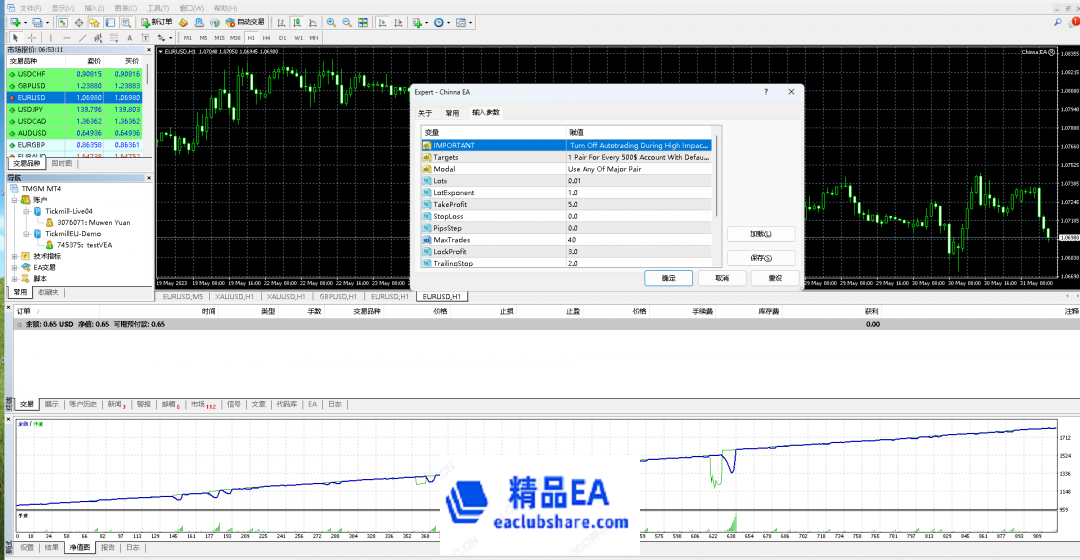Switch chart to H4 timeframe

click(x=266, y=38)
